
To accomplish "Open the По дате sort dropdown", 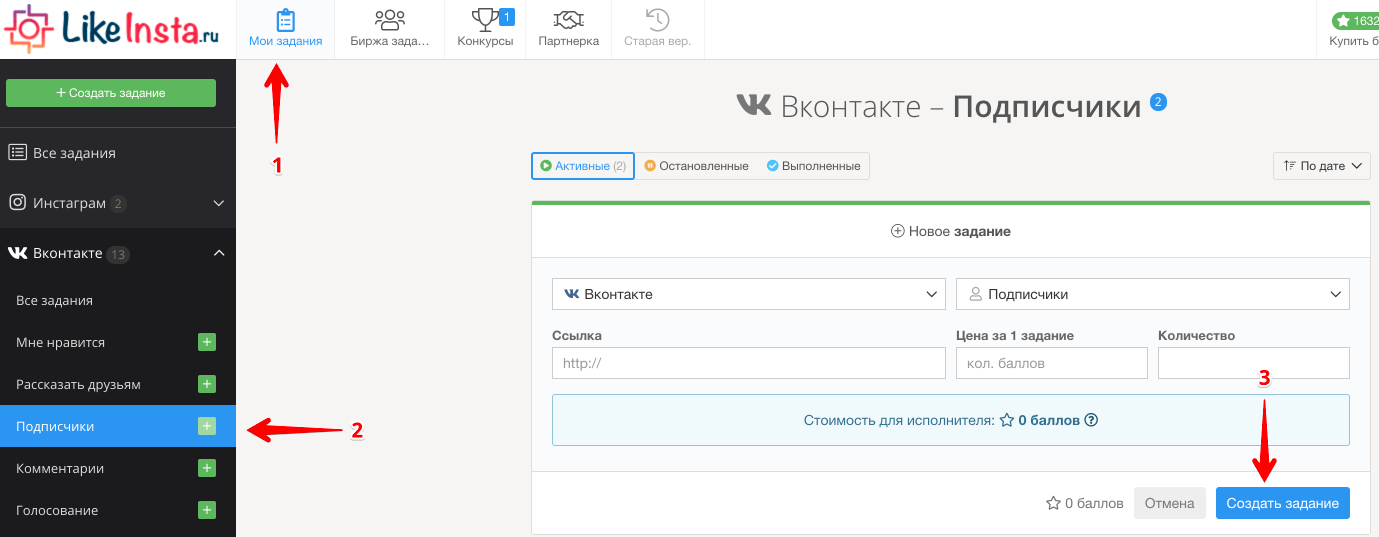I will (x=1321, y=166).
